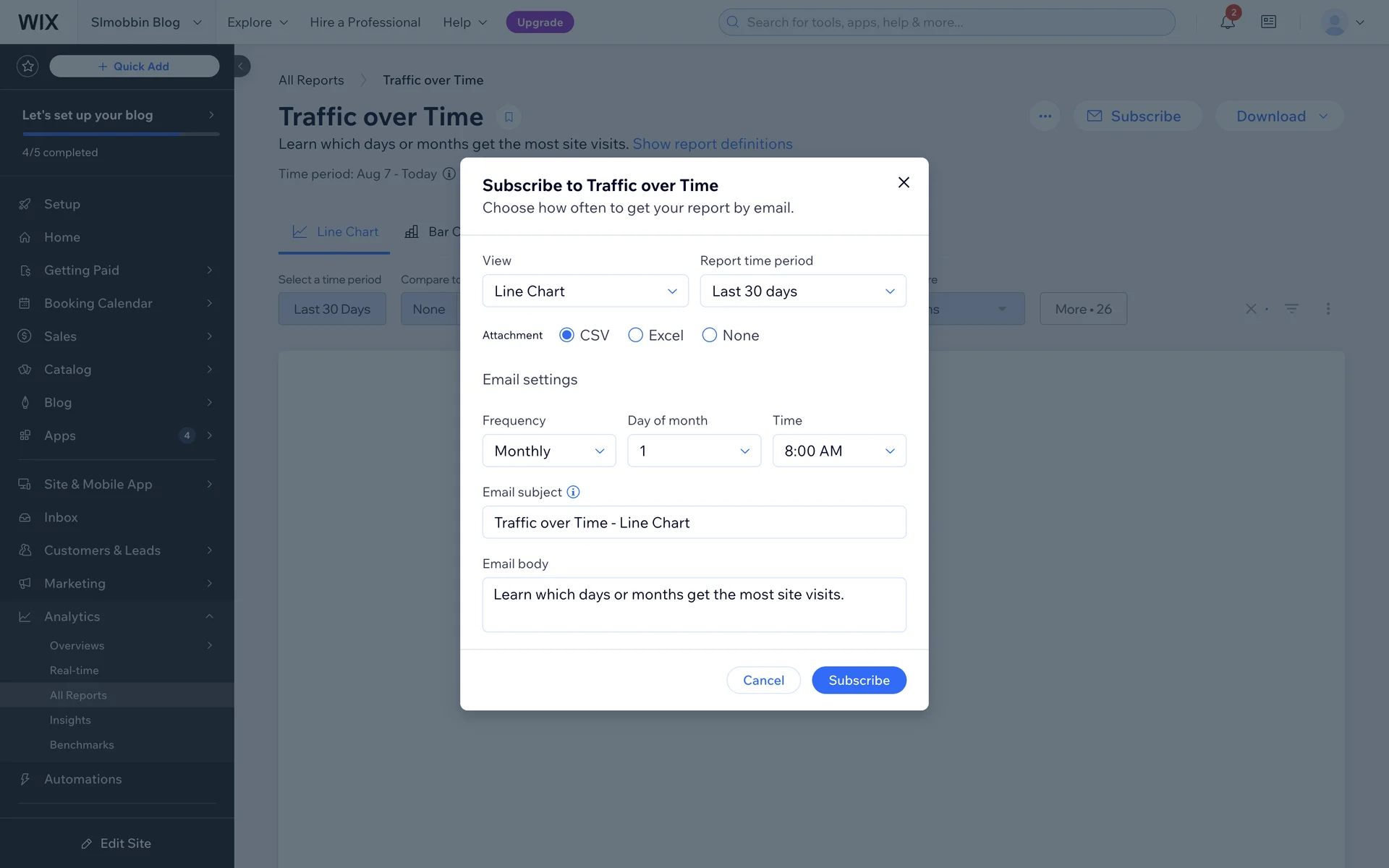Select None for attachment
The image size is (1389, 868).
tap(709, 335)
